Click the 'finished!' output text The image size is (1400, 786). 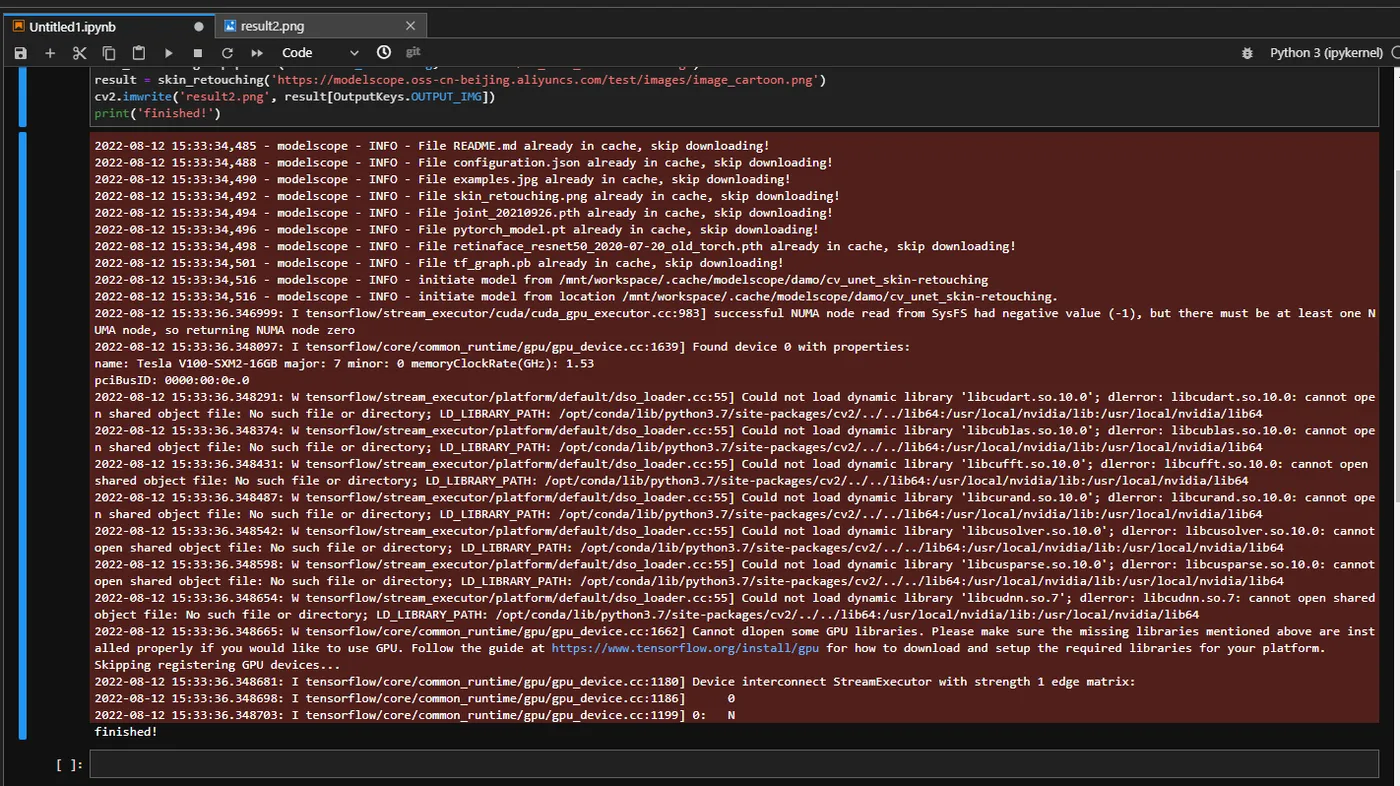click(x=126, y=732)
